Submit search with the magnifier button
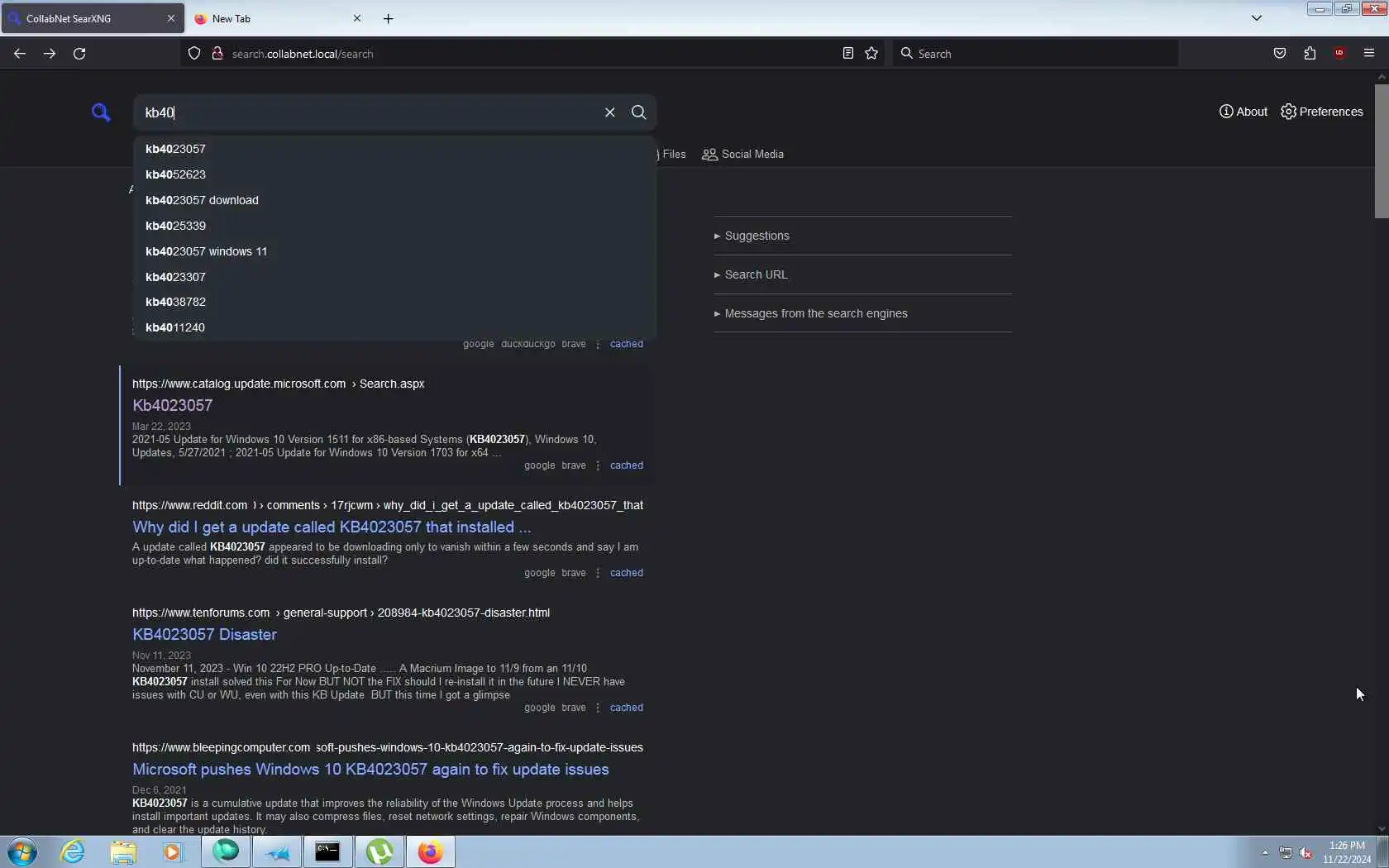 [638, 112]
